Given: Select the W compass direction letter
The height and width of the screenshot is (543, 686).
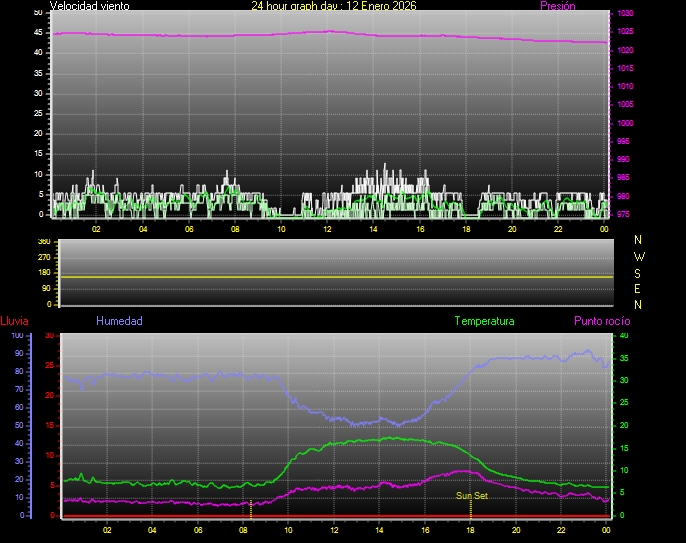Looking at the screenshot, I should point(639,256).
